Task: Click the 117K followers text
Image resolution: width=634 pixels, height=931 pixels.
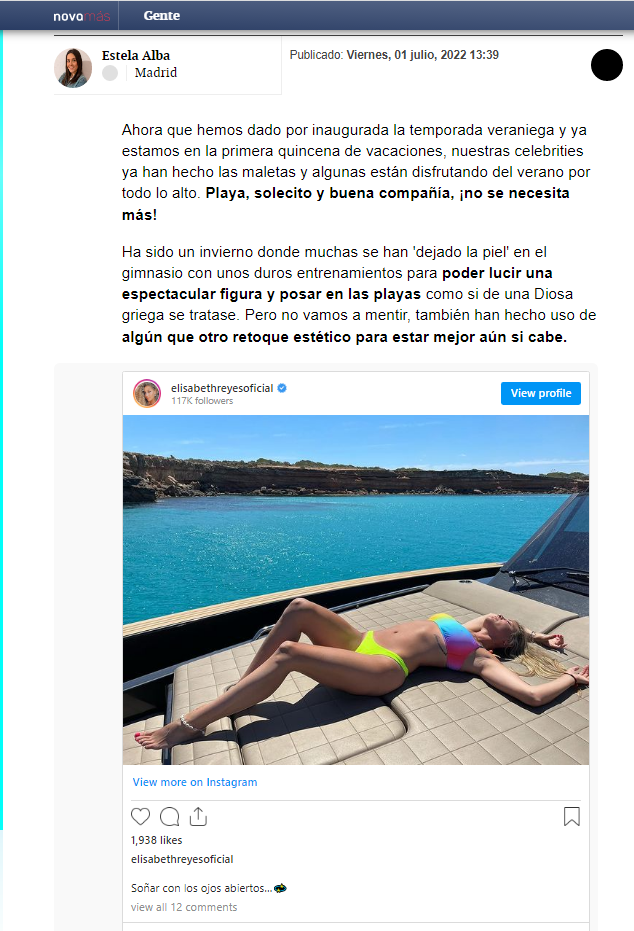Action: [x=202, y=401]
